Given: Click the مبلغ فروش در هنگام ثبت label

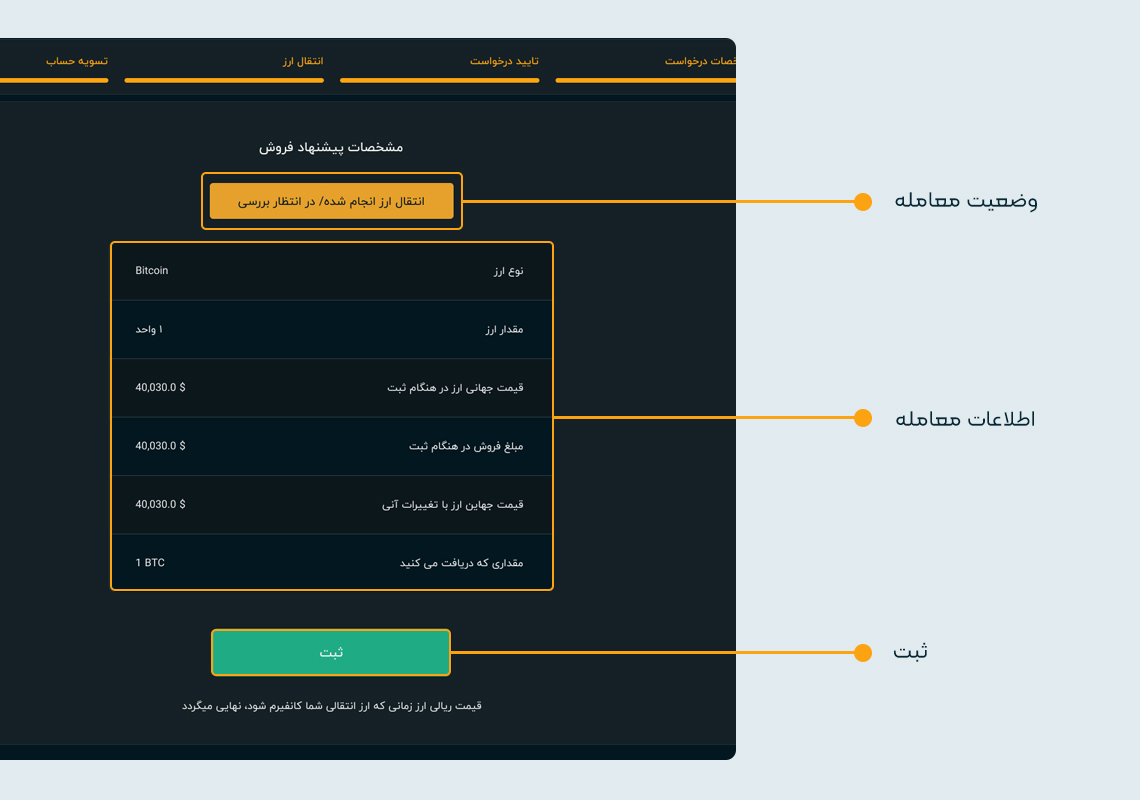Looking at the screenshot, I should [466, 446].
